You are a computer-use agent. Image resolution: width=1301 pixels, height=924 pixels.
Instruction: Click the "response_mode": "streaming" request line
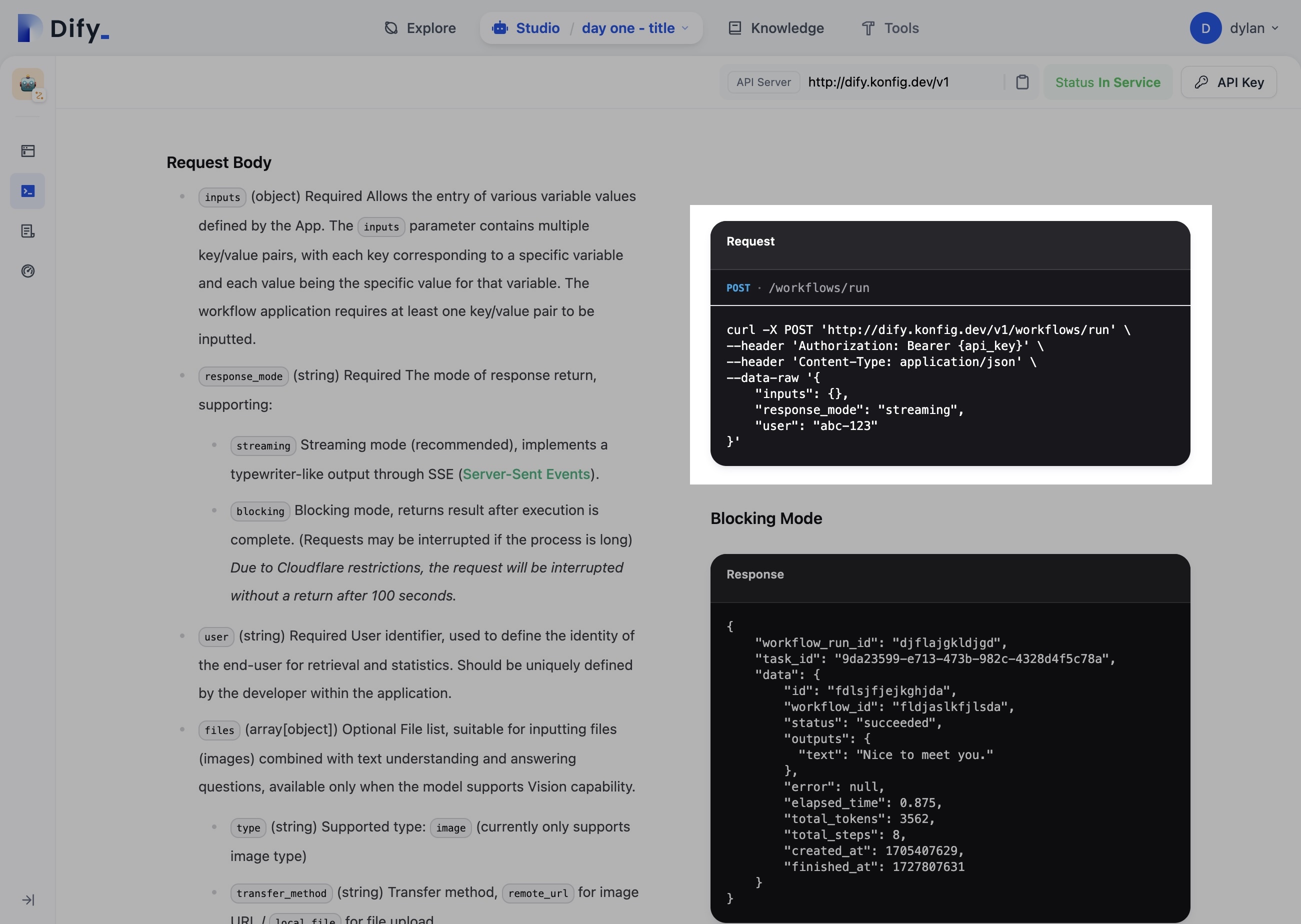click(859, 409)
